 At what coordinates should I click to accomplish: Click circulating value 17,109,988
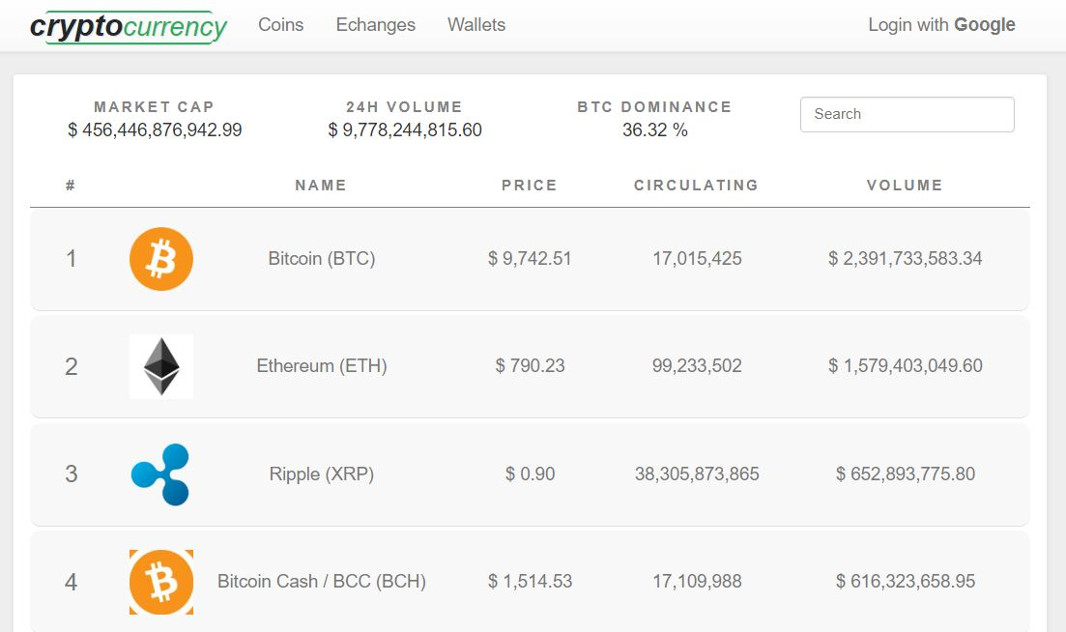tap(697, 581)
